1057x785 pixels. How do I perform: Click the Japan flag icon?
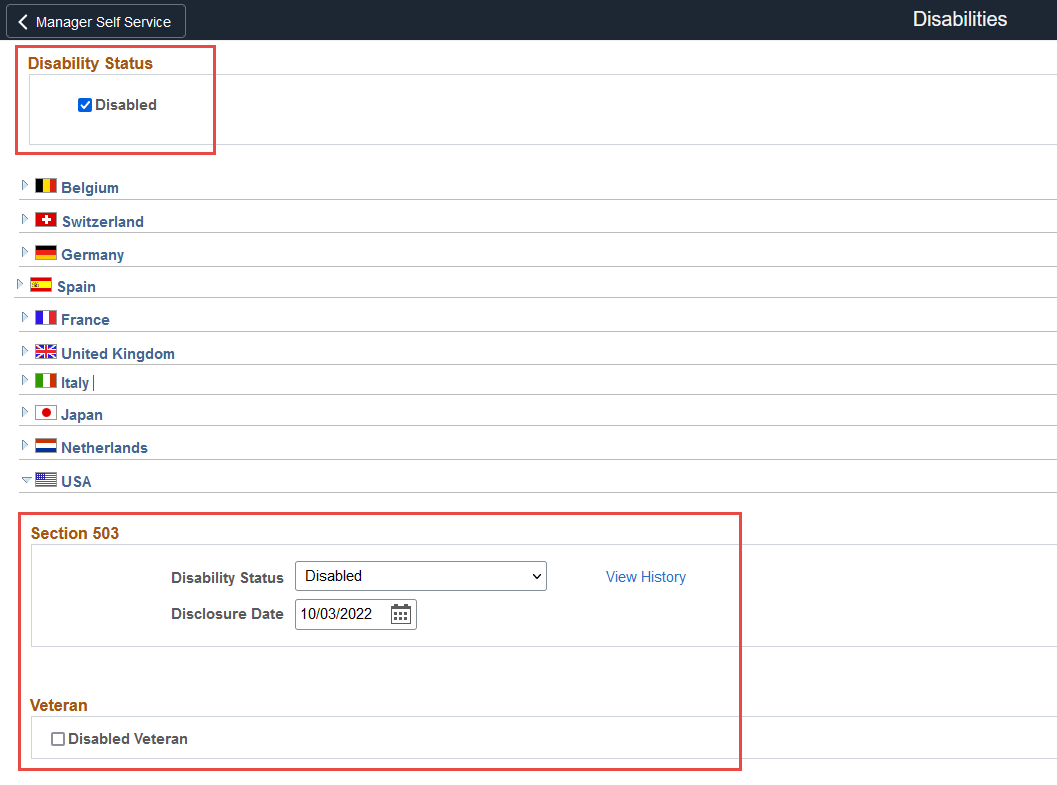pyautogui.click(x=46, y=413)
